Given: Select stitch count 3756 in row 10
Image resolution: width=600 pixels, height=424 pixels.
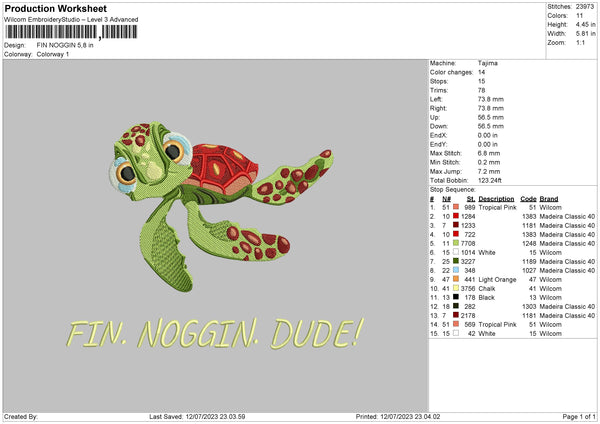Looking at the screenshot, I should pos(468,289).
